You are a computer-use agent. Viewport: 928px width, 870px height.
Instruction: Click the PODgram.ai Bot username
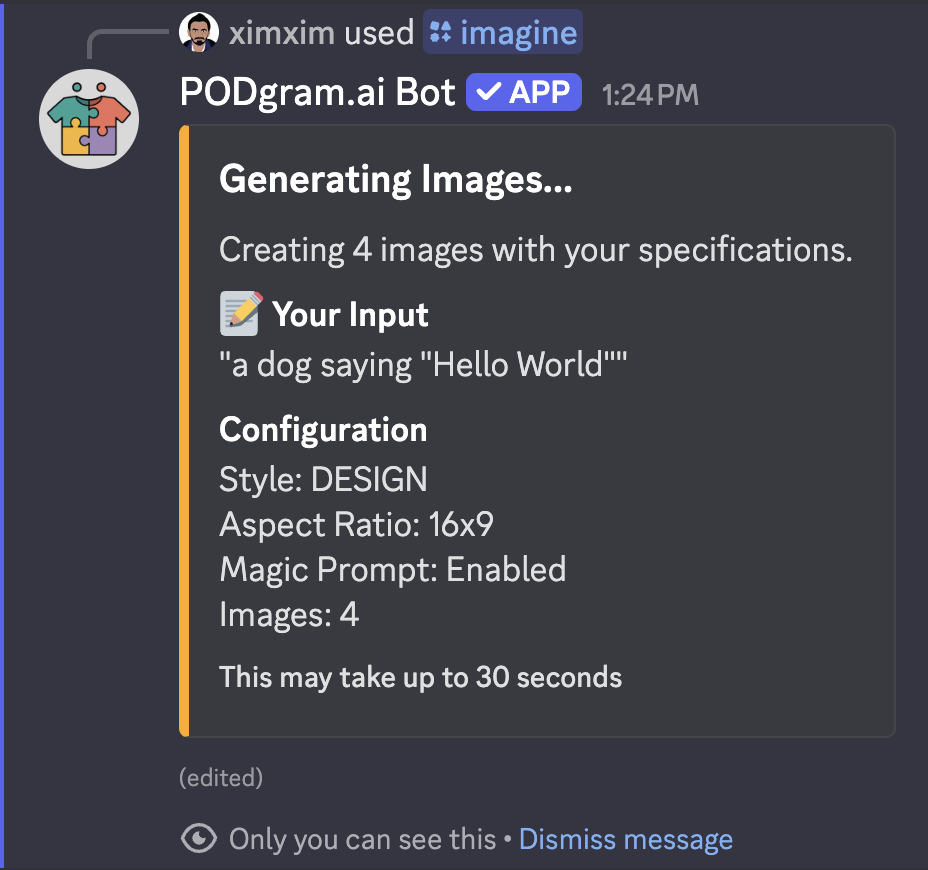click(x=317, y=93)
